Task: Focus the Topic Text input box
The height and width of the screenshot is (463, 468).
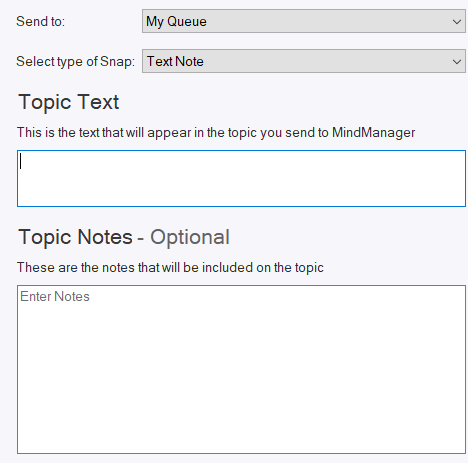Action: [x=241, y=178]
